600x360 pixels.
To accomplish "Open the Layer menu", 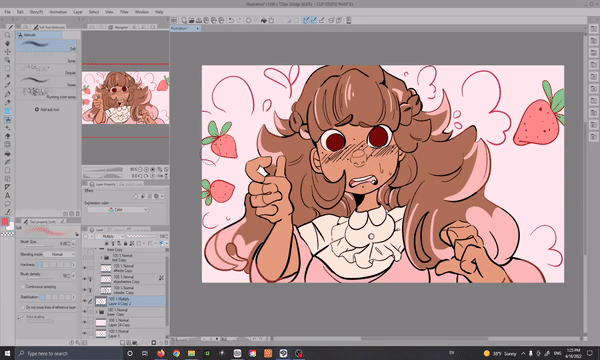I will (x=78, y=12).
